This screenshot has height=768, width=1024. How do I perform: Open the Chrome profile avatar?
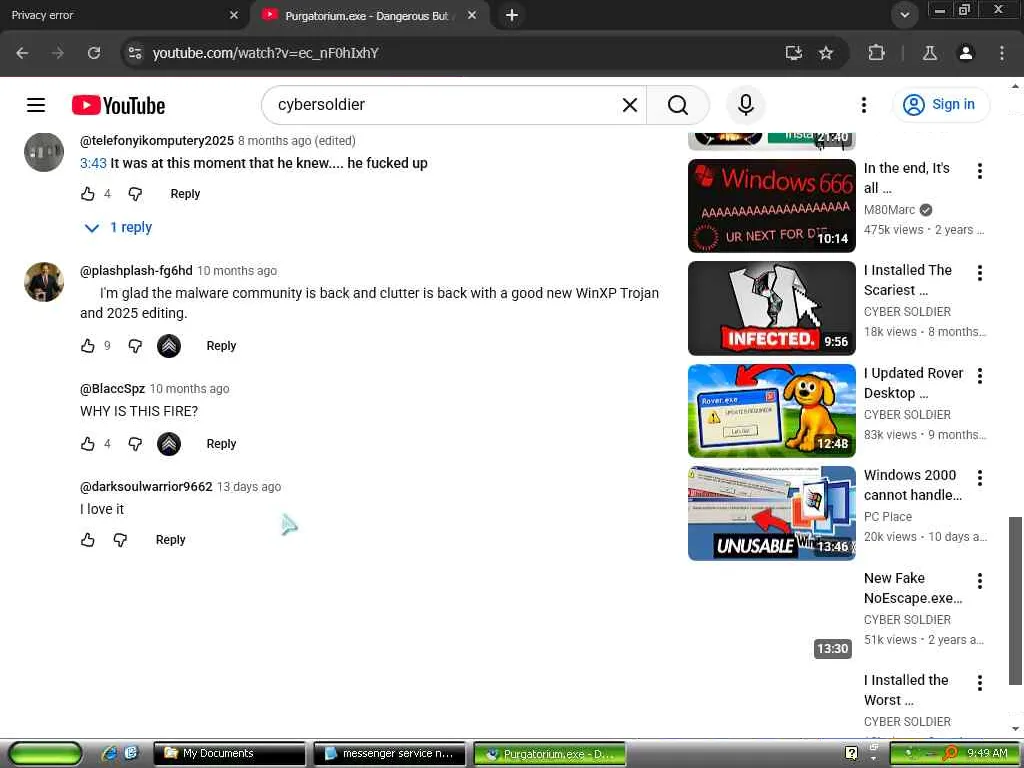(965, 53)
